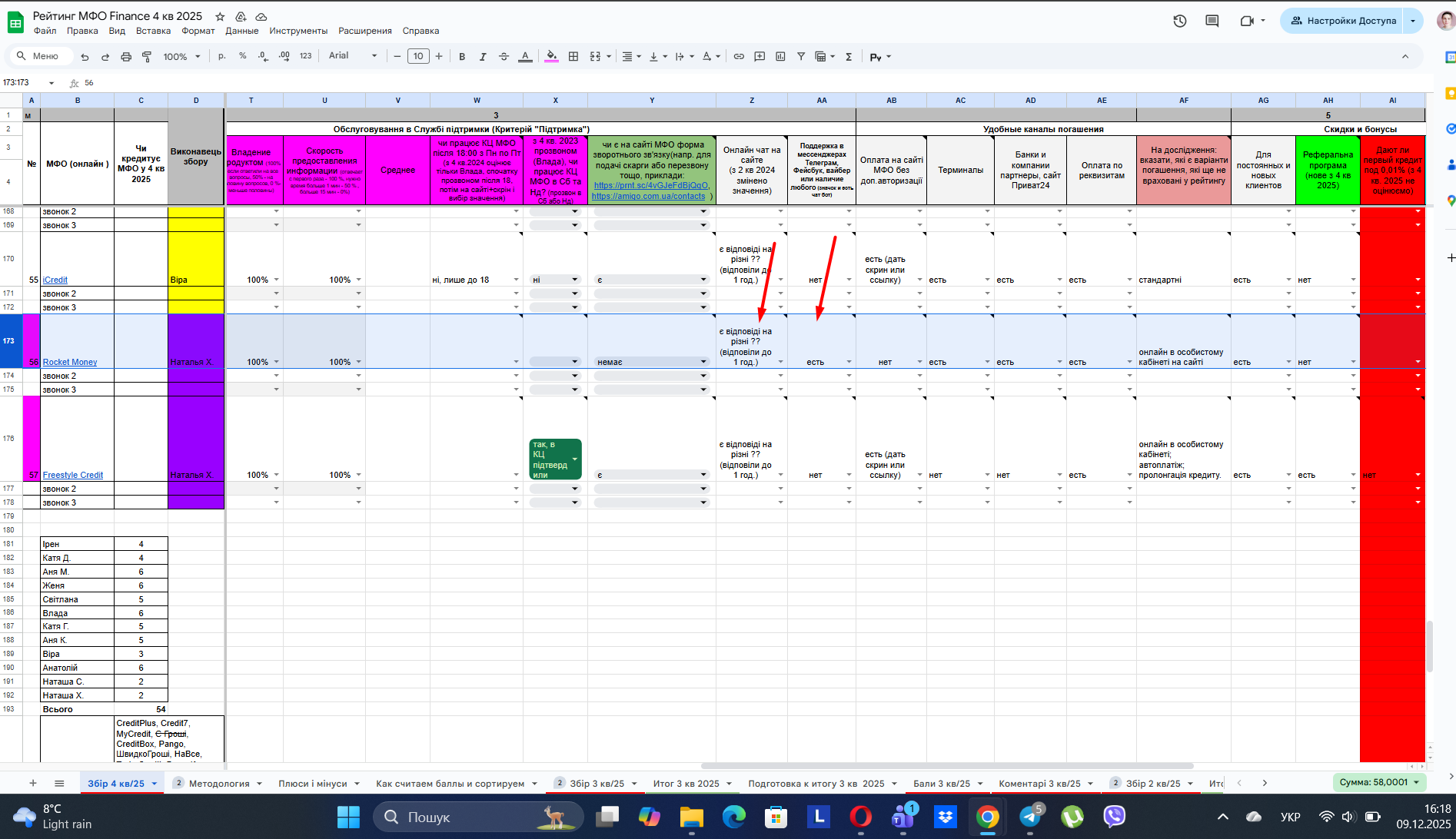This screenshot has height=839, width=1456.
Task: Click the horizontal scrollbar thumb
Action: [947, 766]
